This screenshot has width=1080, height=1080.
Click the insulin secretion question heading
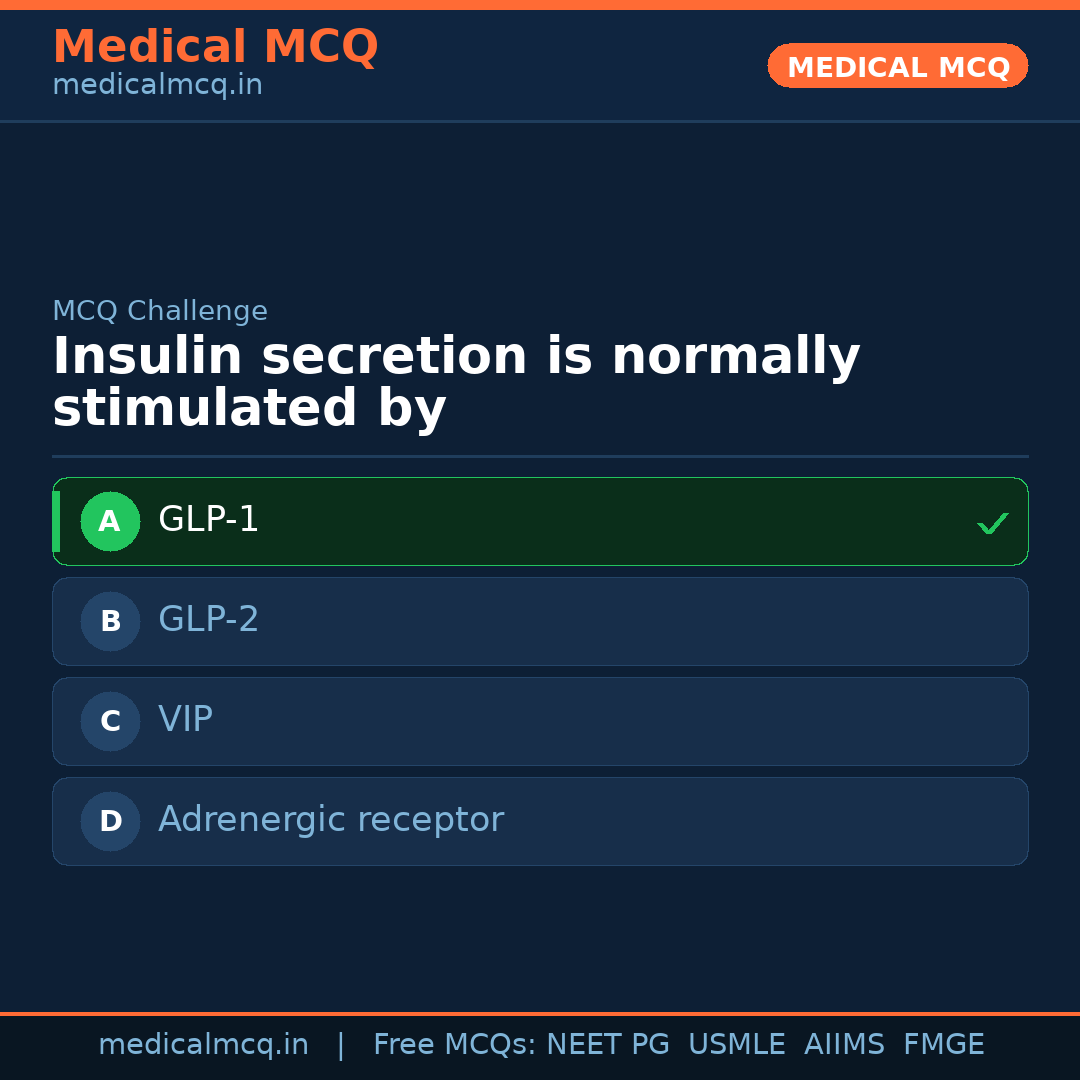point(456,383)
